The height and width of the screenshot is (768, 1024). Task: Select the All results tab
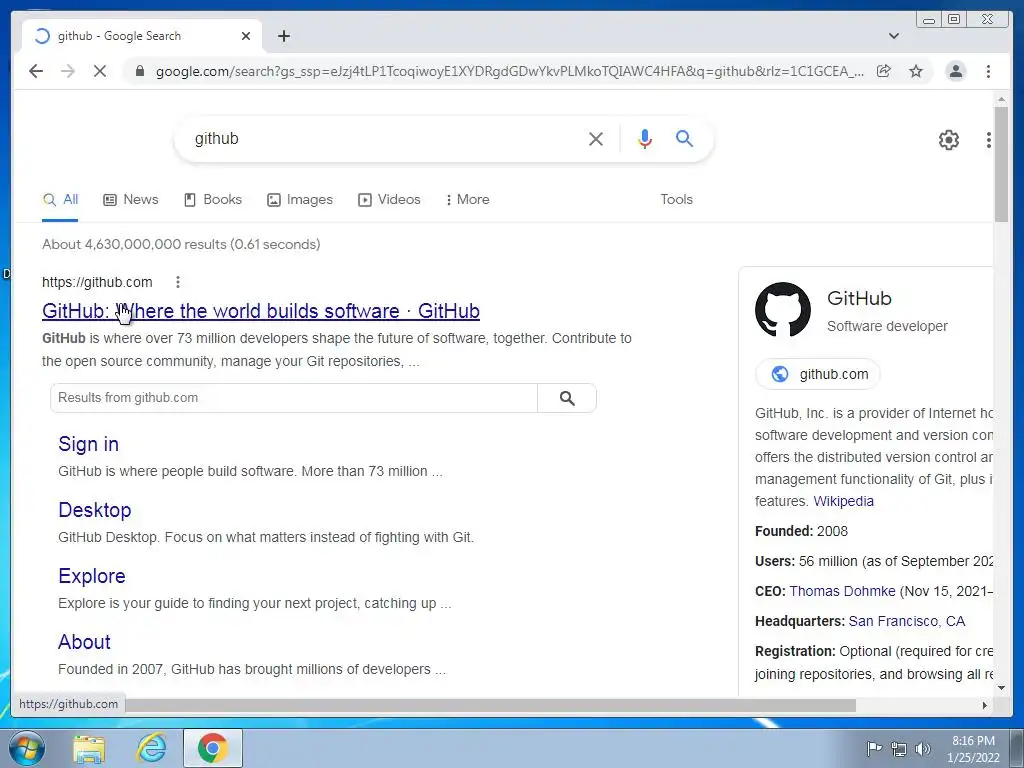tap(60, 200)
